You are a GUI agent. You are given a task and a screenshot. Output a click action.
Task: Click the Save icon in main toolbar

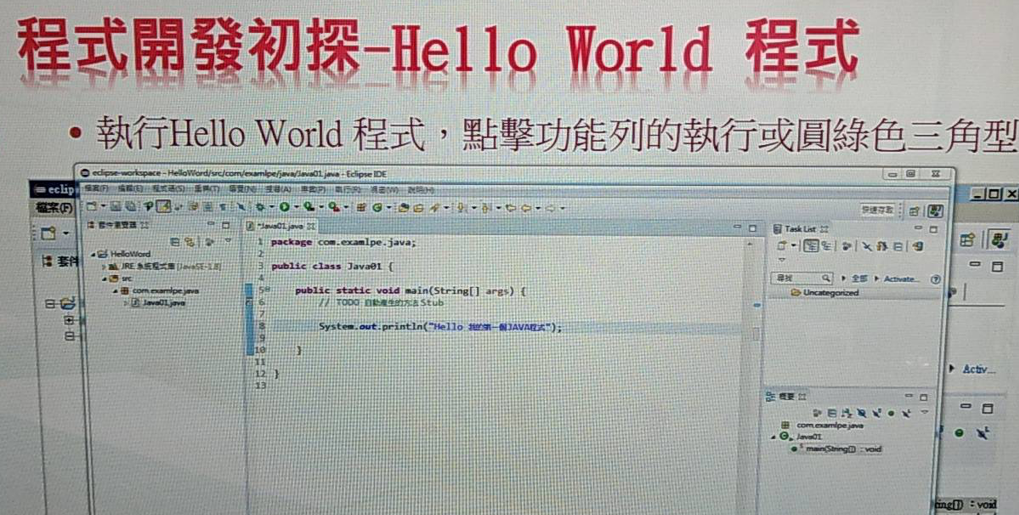[x=116, y=207]
